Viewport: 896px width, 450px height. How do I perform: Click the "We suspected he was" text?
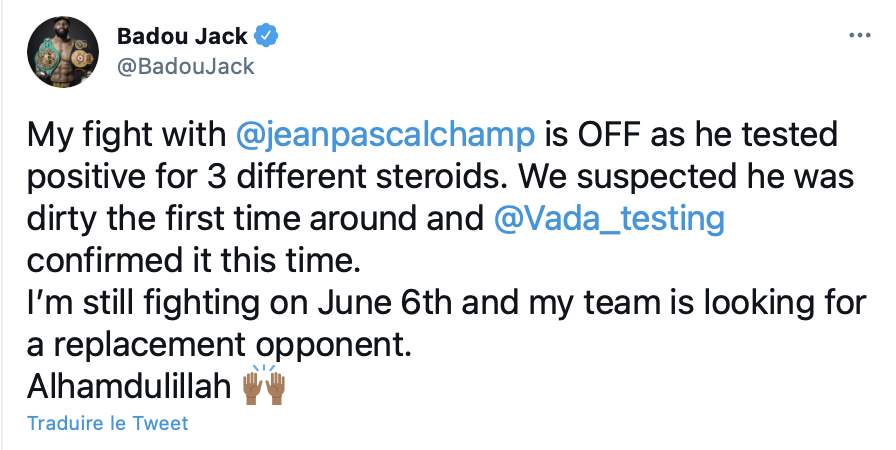click(x=687, y=177)
